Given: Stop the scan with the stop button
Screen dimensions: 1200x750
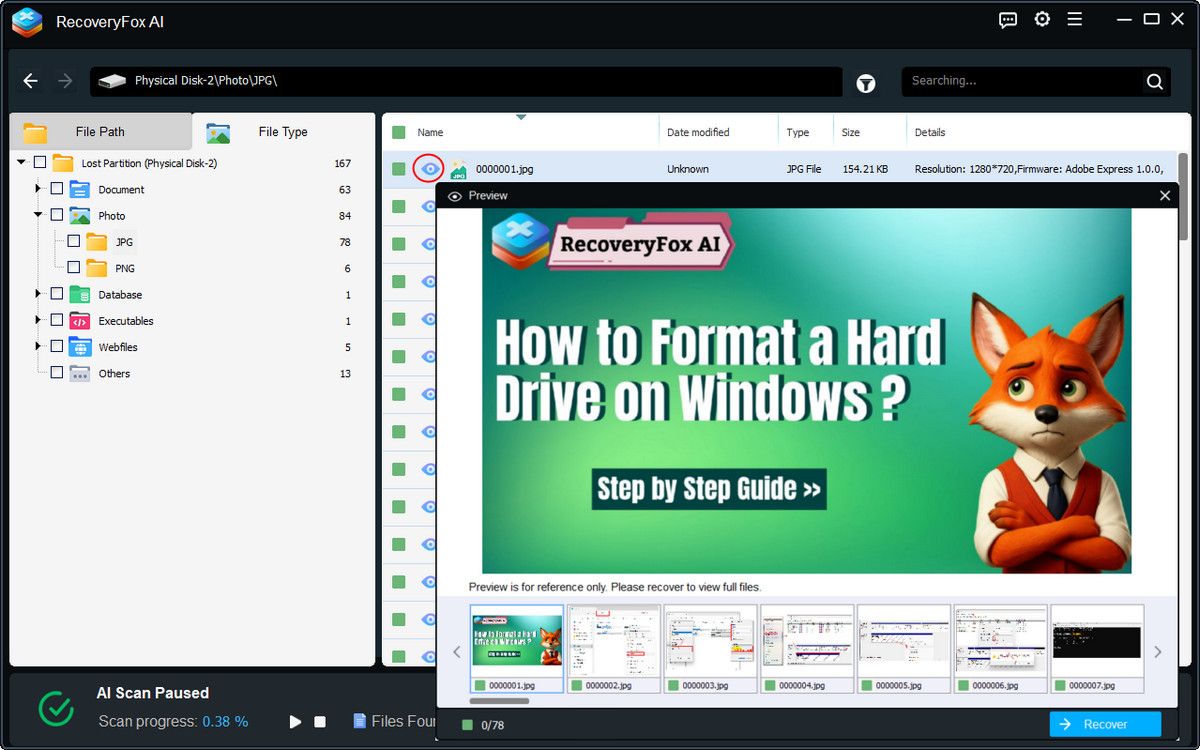Looking at the screenshot, I should [320, 721].
